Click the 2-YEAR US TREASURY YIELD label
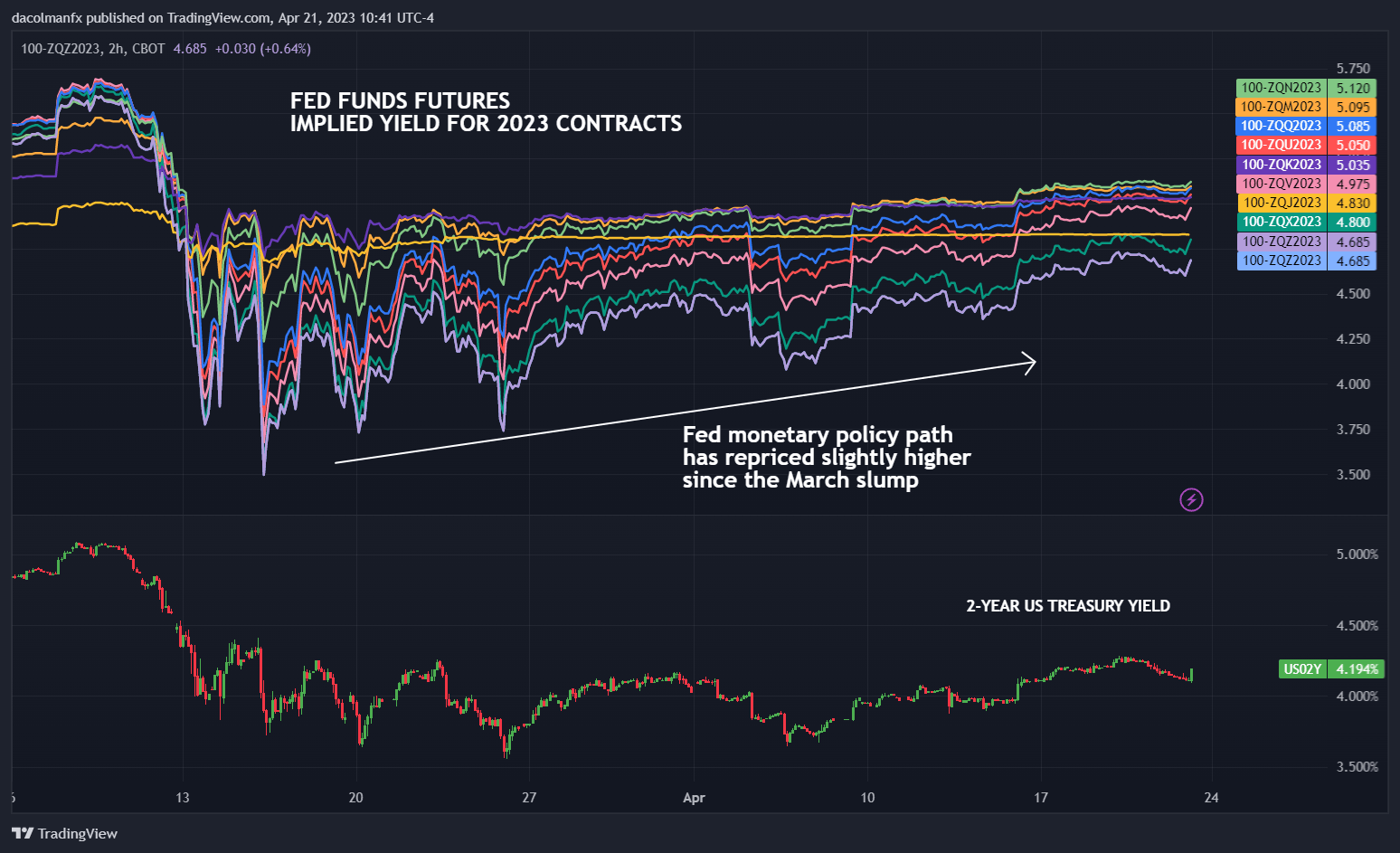This screenshot has width=1400, height=853. point(1068,606)
